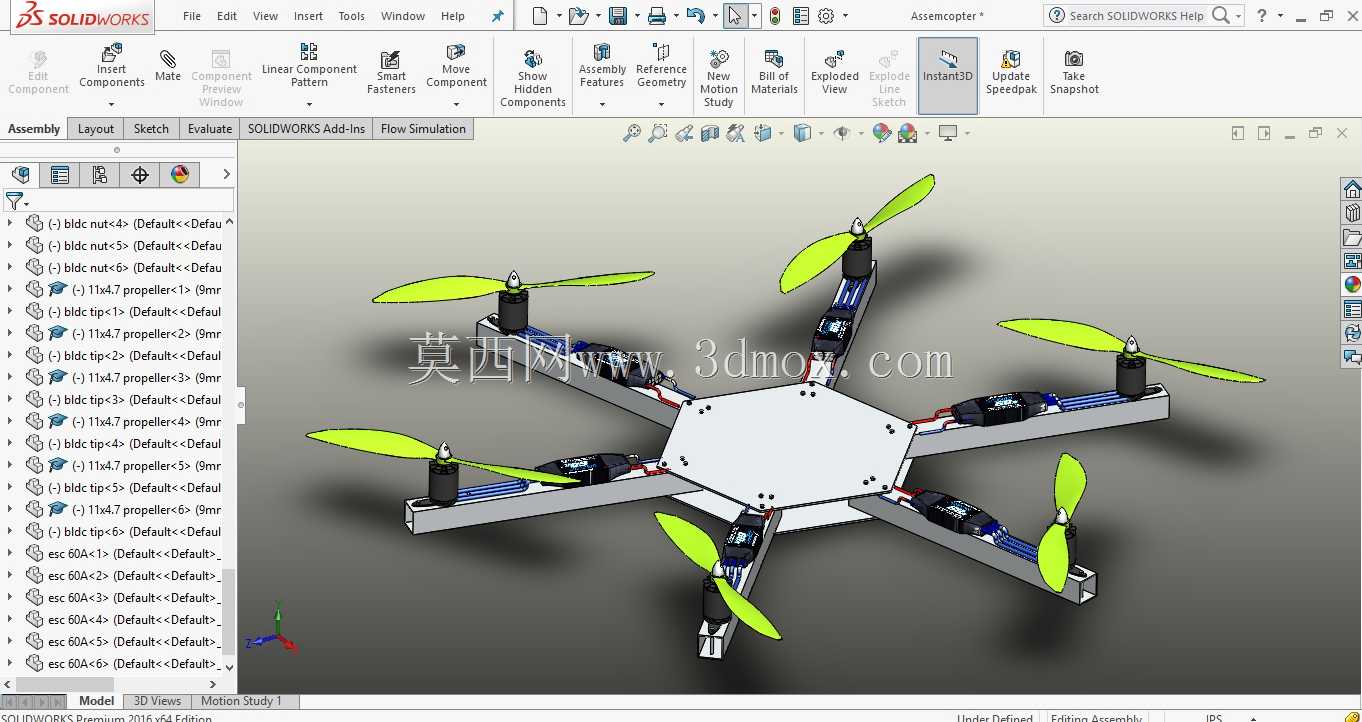The width and height of the screenshot is (1362, 722).
Task: Click Zoom to Area magnifier icon
Action: pos(658,133)
